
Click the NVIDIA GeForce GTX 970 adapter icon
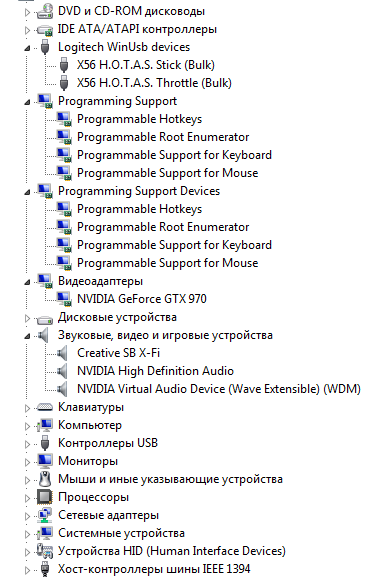click(x=64, y=299)
